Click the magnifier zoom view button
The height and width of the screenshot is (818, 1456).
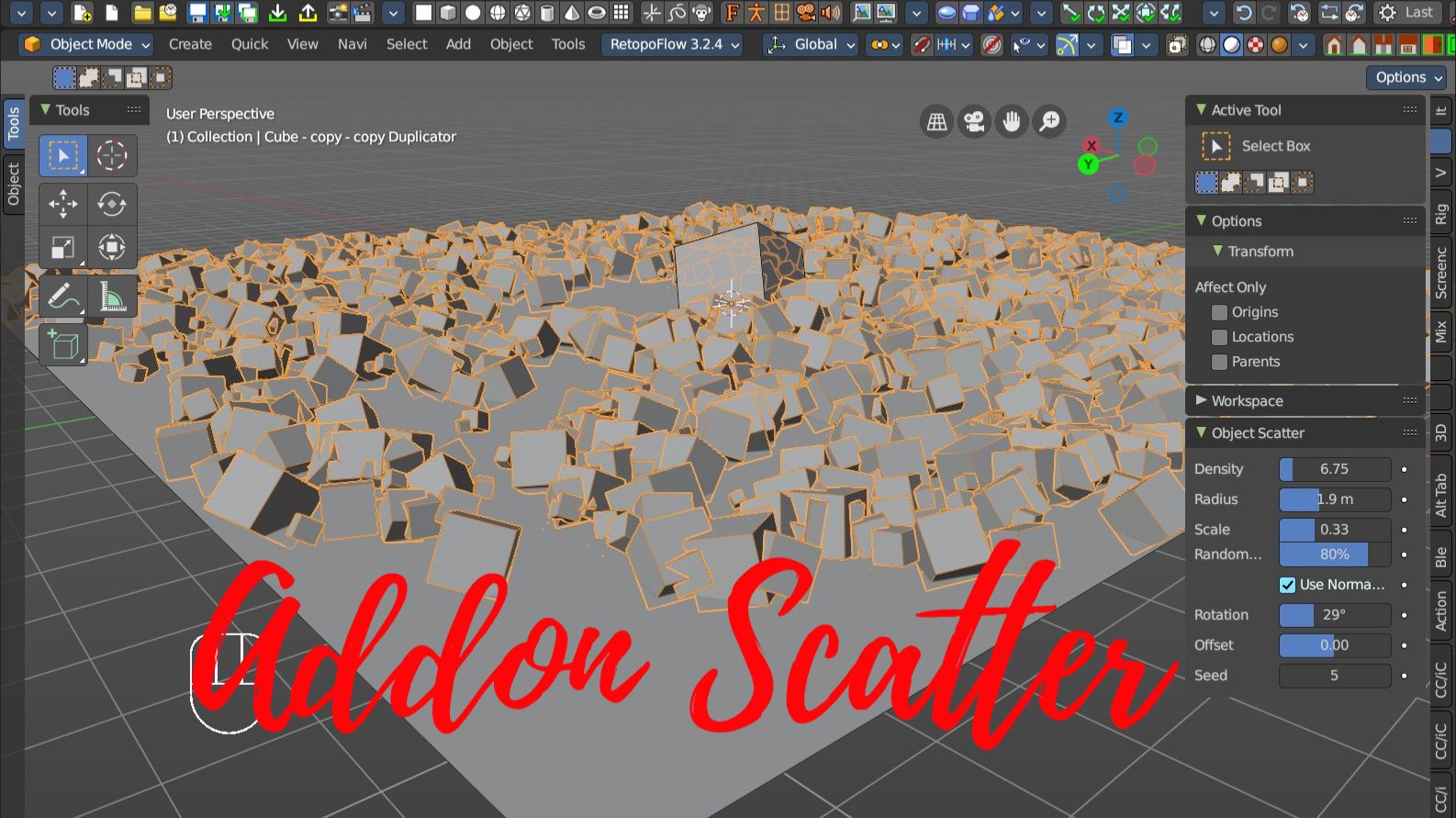pyautogui.click(x=1049, y=121)
